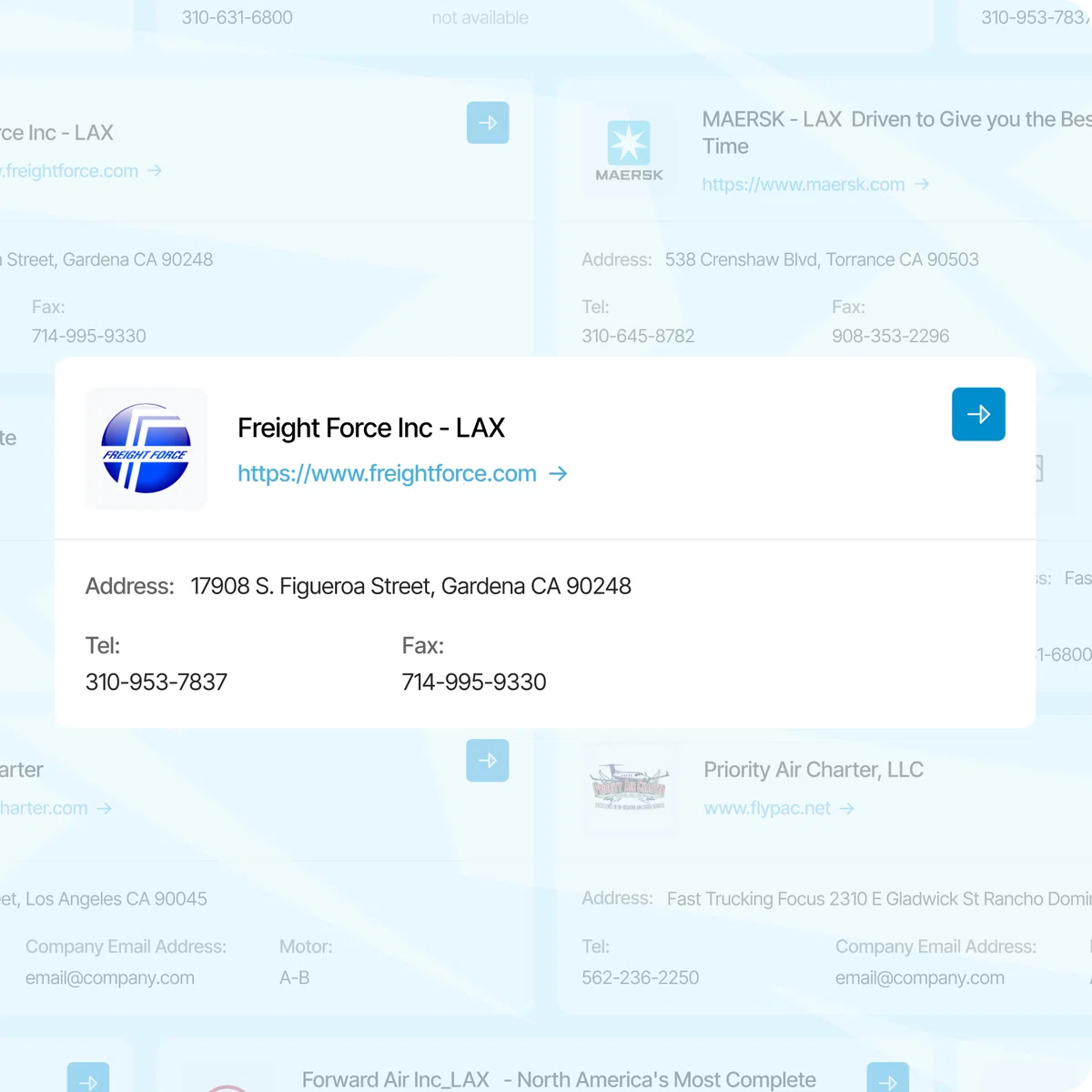Select MAERSK tel 310-645-8782
1092x1092 pixels.
(638, 336)
